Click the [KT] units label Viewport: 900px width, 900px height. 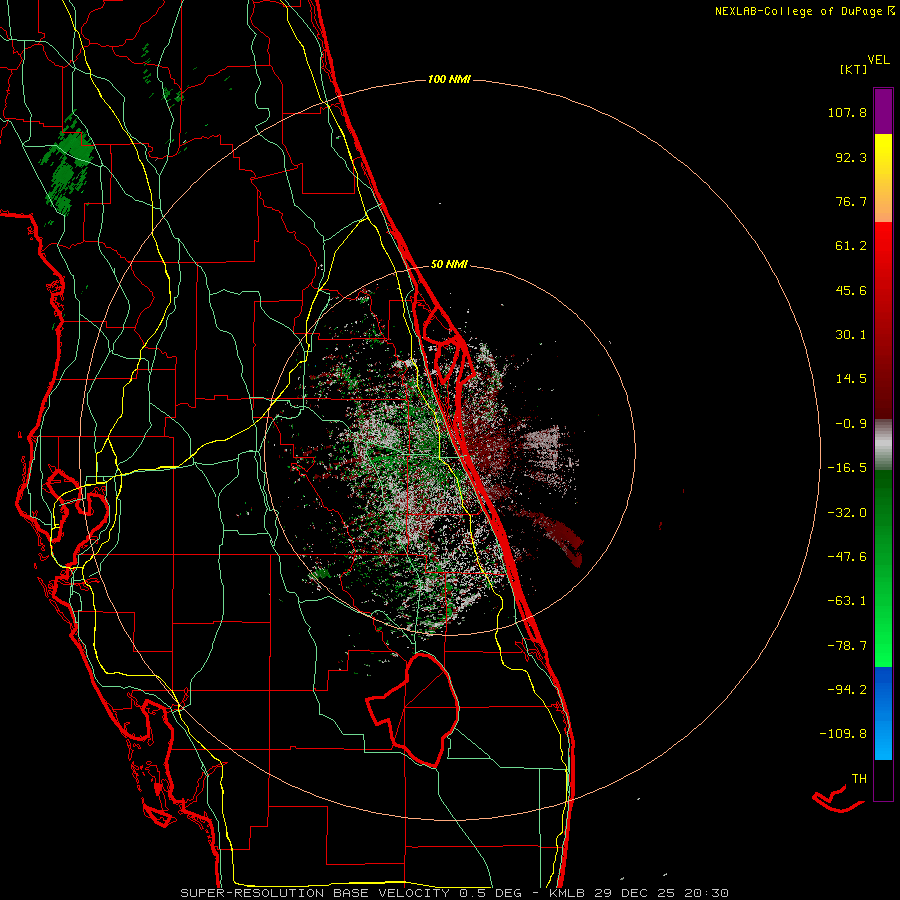coord(853,69)
